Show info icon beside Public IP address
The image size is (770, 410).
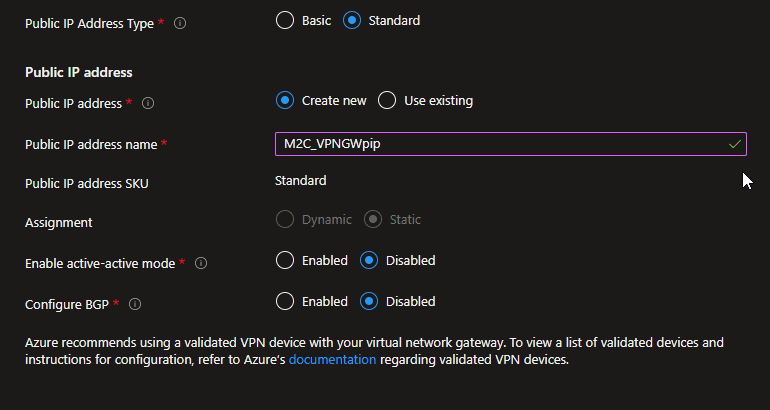point(148,103)
